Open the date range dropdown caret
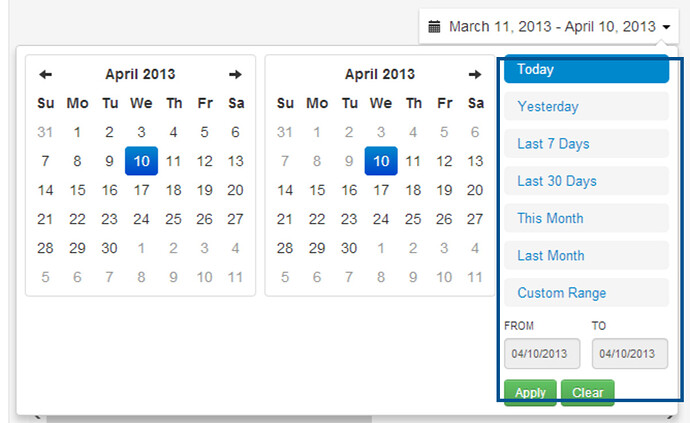This screenshot has height=423, width=690. tap(667, 27)
